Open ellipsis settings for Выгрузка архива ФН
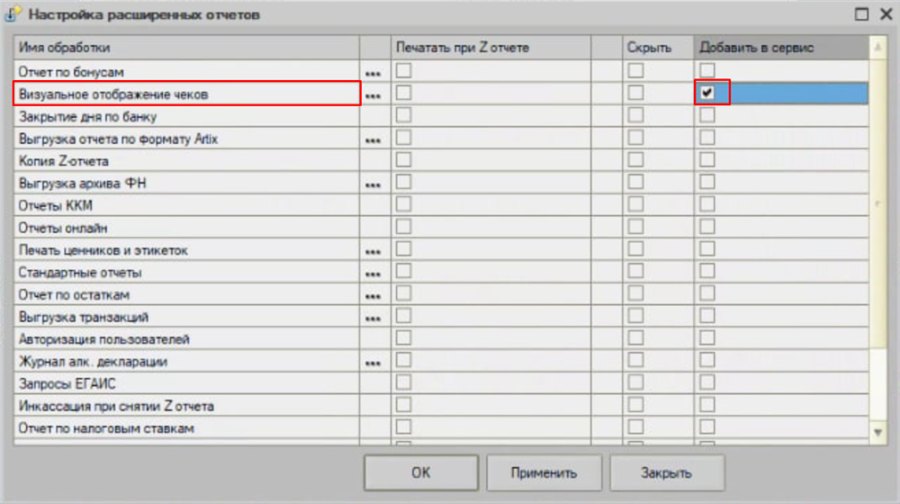This screenshot has width=900, height=504. coord(373,185)
